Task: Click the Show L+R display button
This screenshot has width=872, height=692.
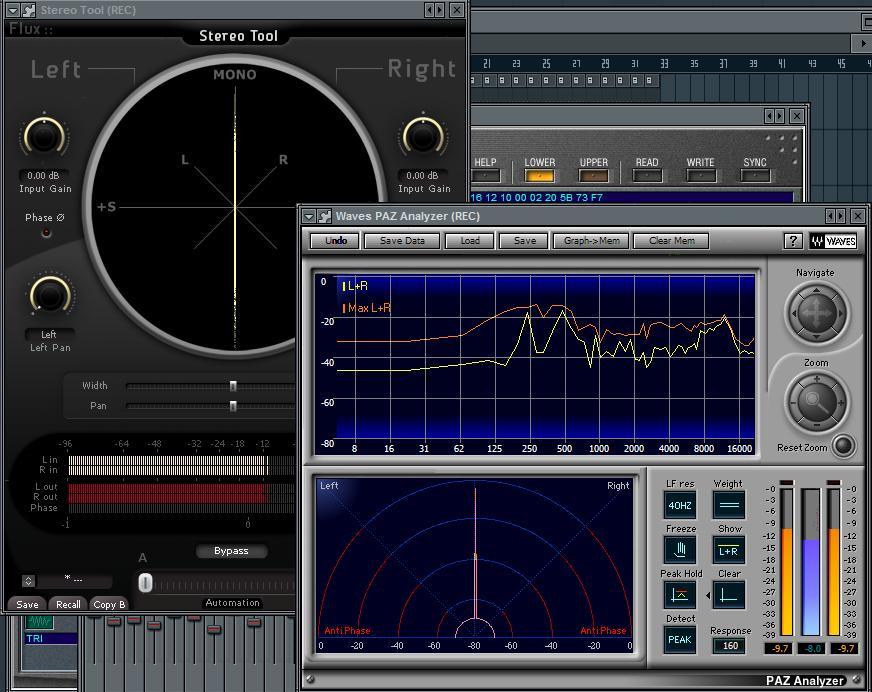Action: [x=729, y=550]
